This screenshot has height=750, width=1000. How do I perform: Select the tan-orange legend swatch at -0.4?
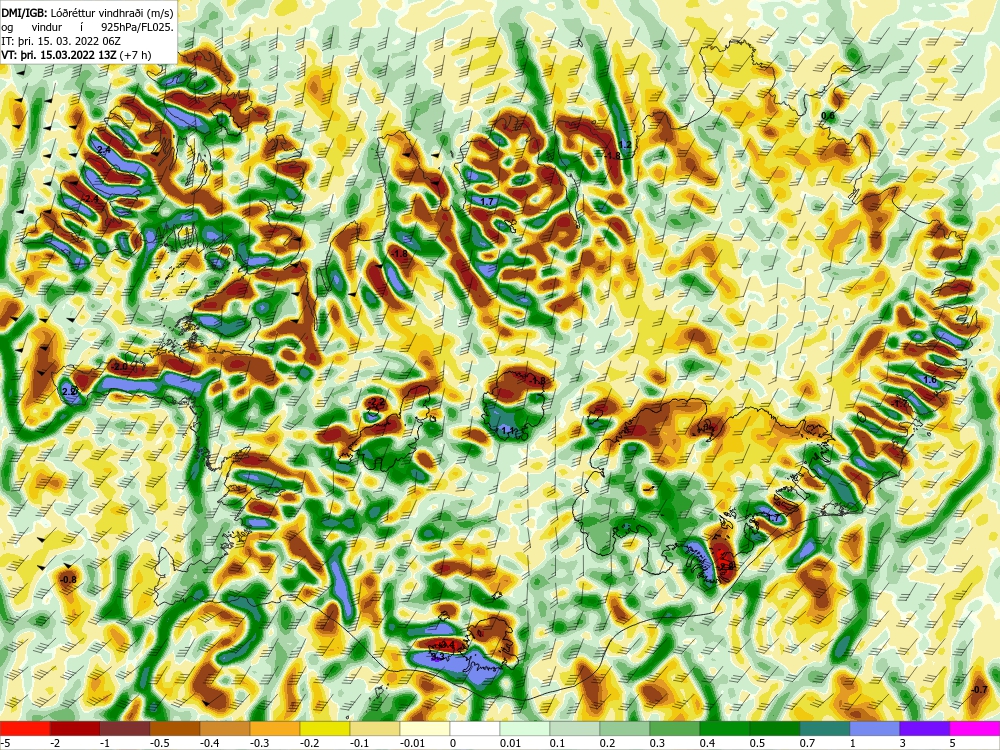(225, 728)
